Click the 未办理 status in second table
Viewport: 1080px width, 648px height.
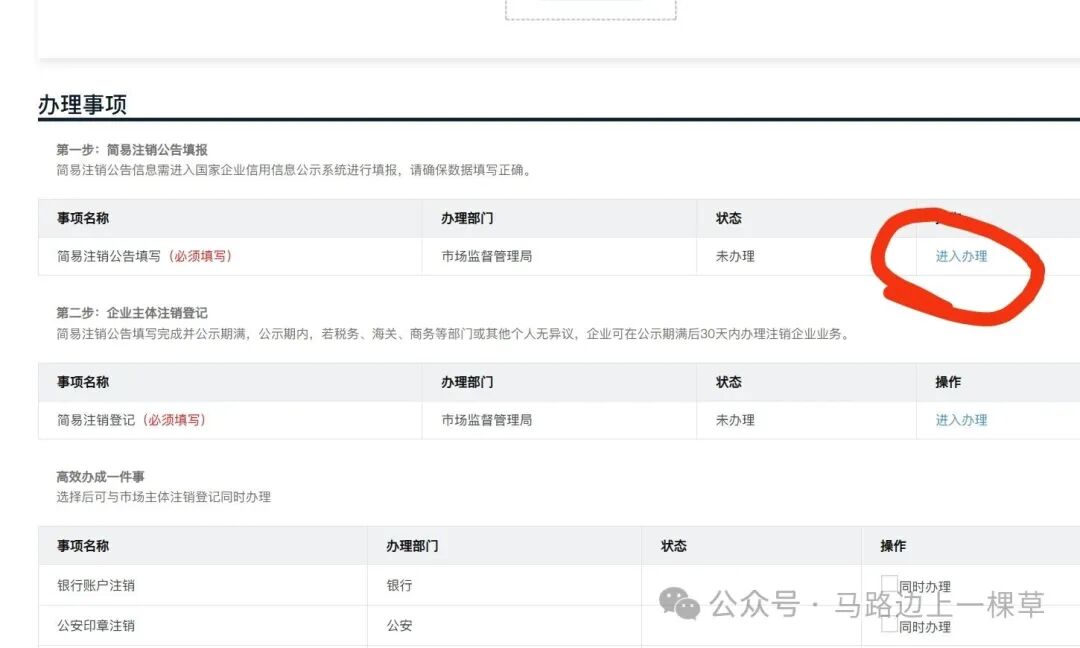pos(735,420)
